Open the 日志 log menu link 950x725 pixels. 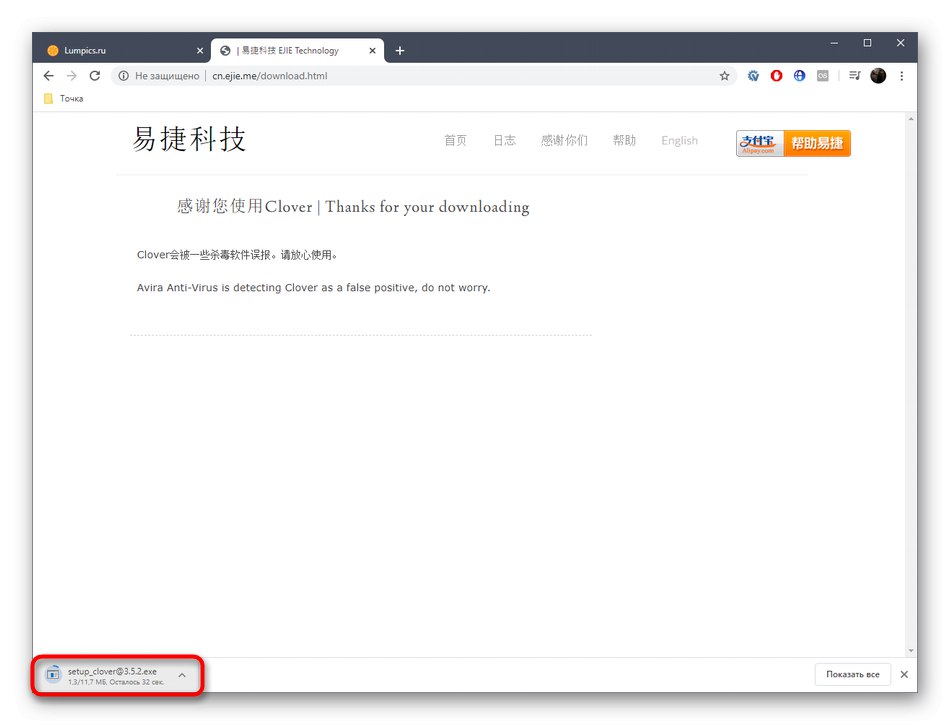coord(504,141)
